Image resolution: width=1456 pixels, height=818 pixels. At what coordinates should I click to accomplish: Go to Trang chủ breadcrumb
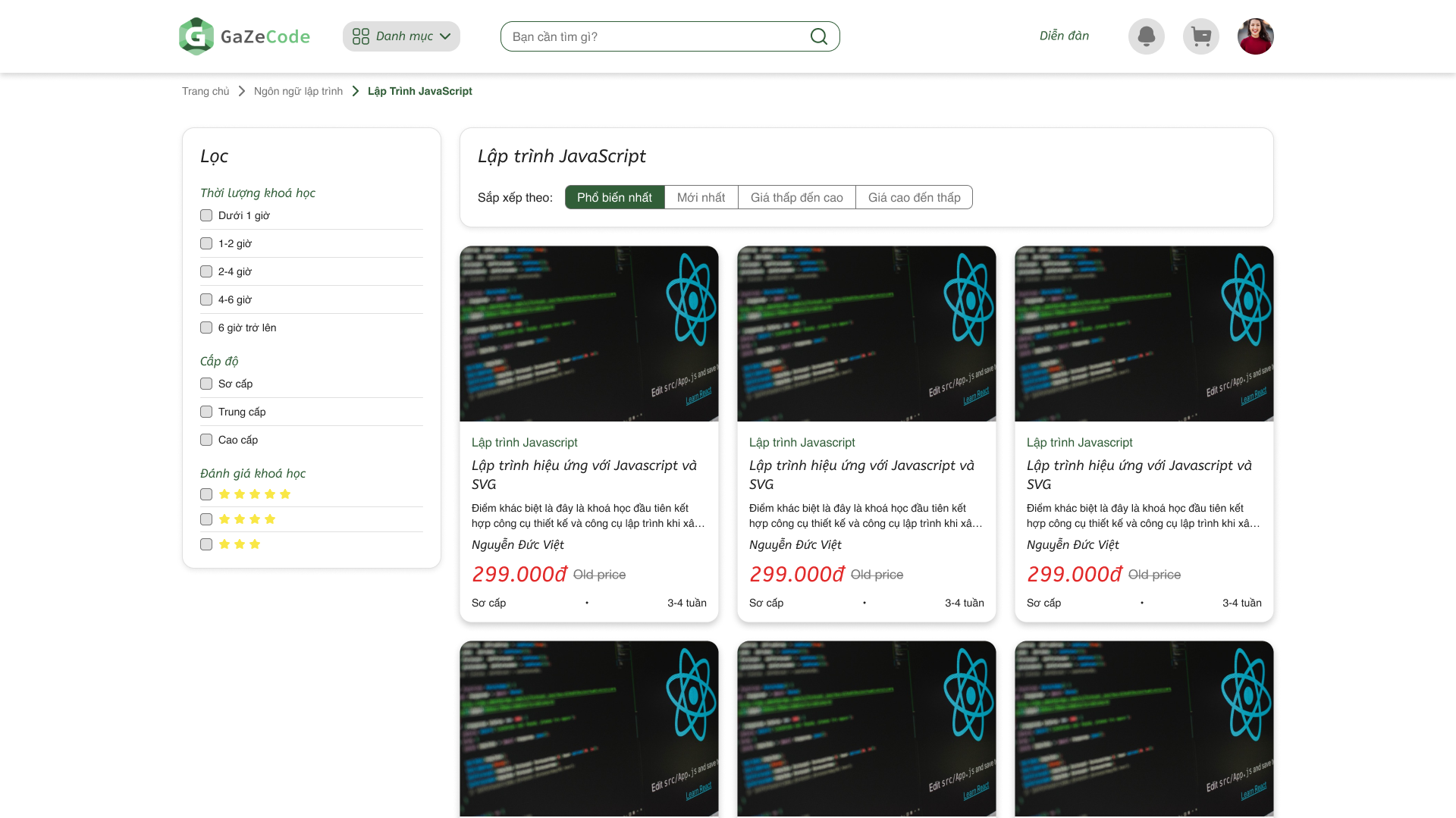tap(206, 91)
